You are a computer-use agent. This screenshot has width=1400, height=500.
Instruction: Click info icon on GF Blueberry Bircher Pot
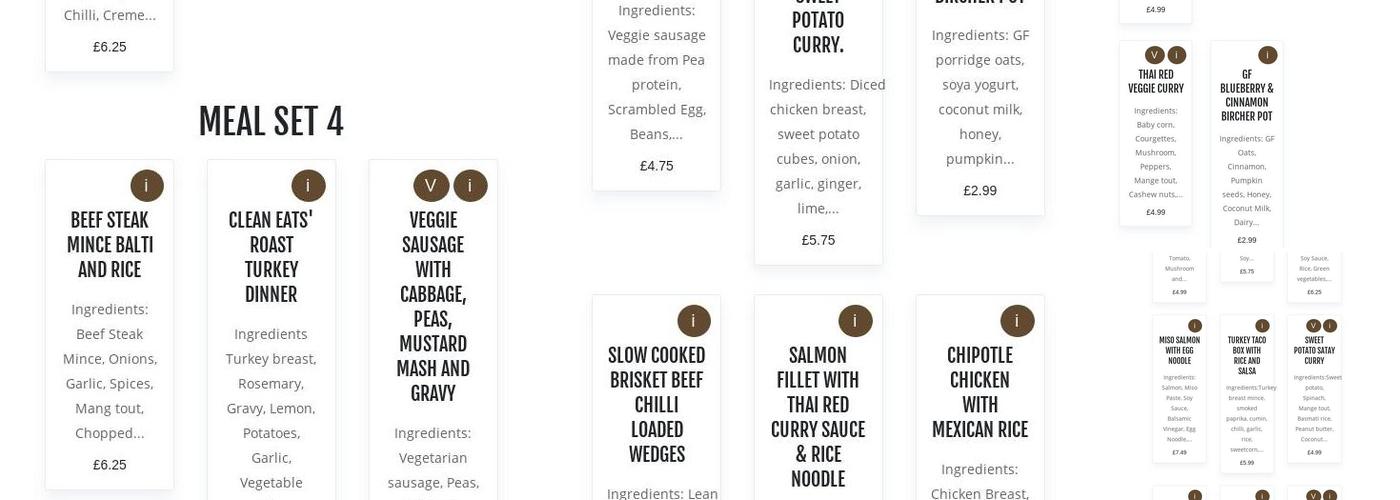[x=1267, y=55]
